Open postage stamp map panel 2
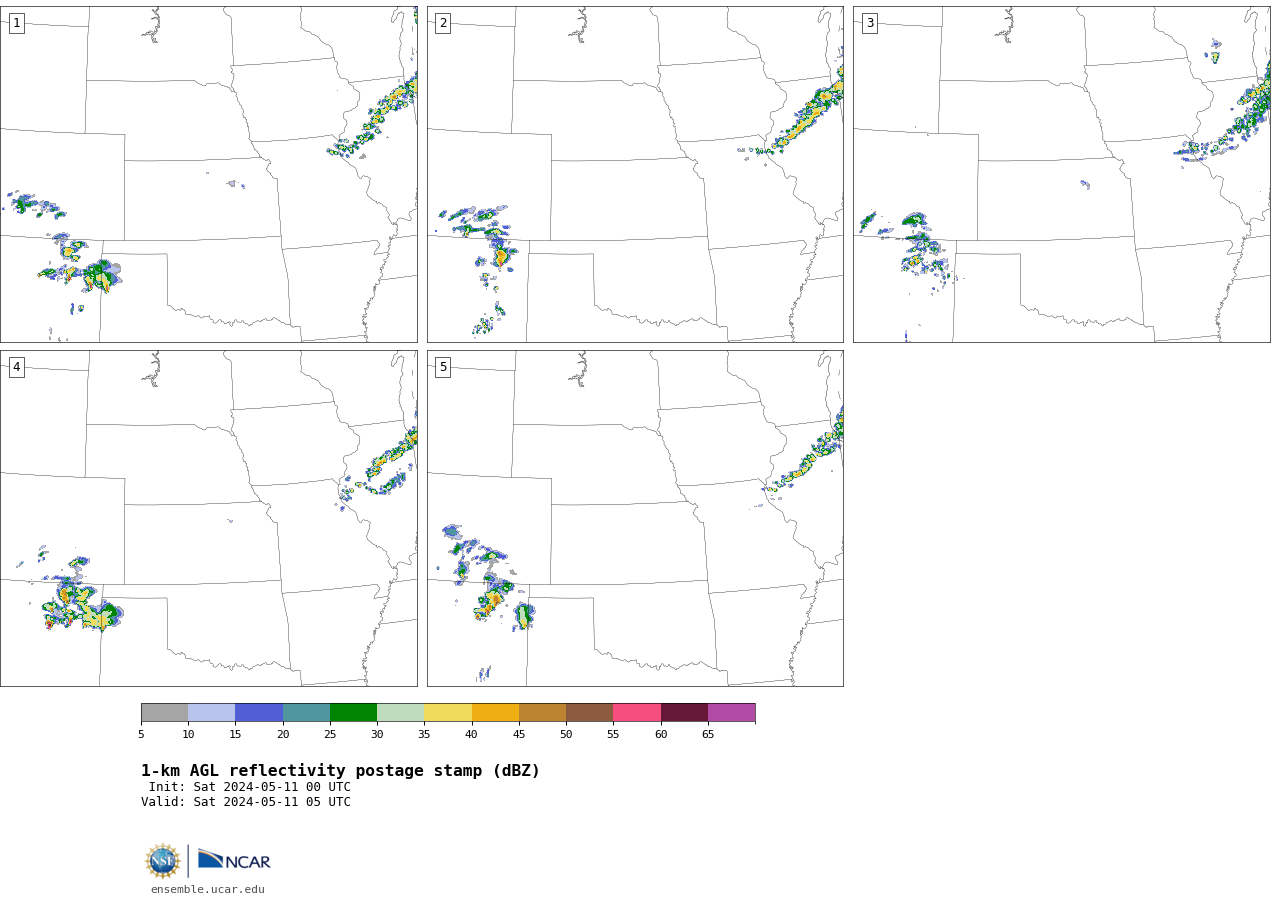The height and width of the screenshot is (901, 1280). tap(635, 175)
